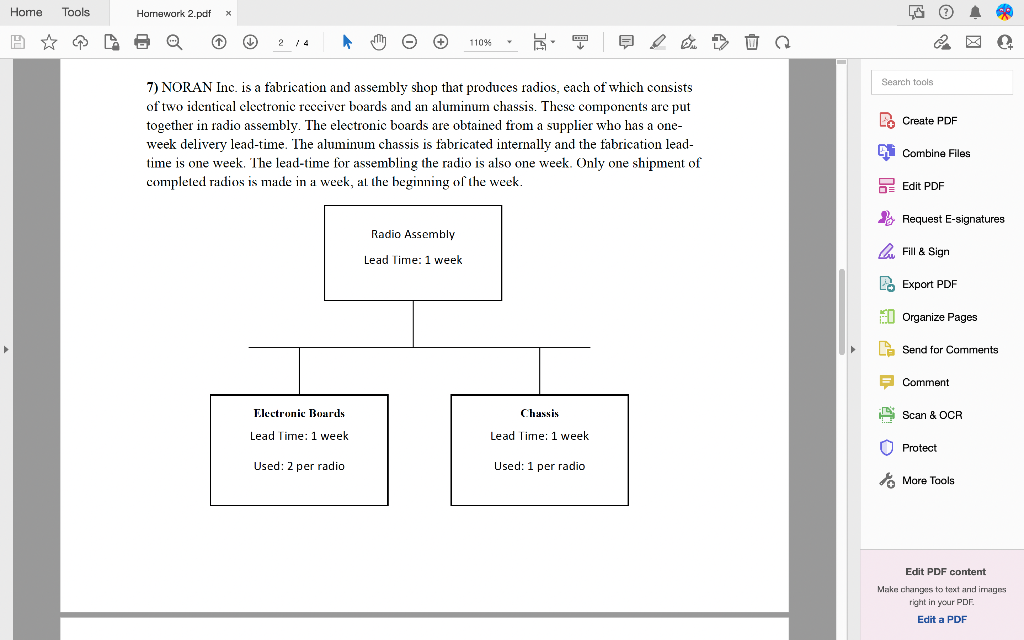Select the Highlight text tool

point(657,42)
